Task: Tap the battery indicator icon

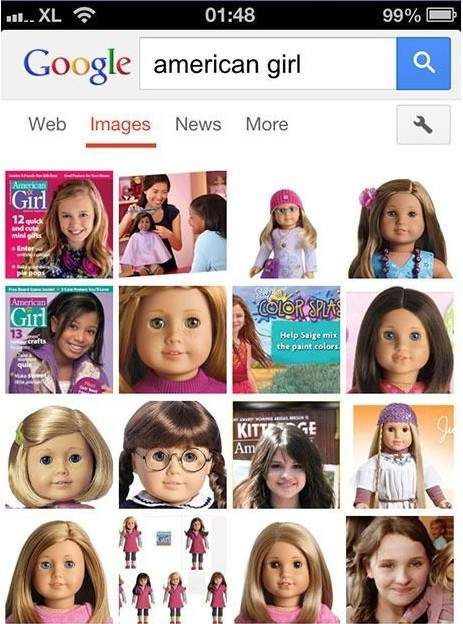Action: click(x=441, y=15)
